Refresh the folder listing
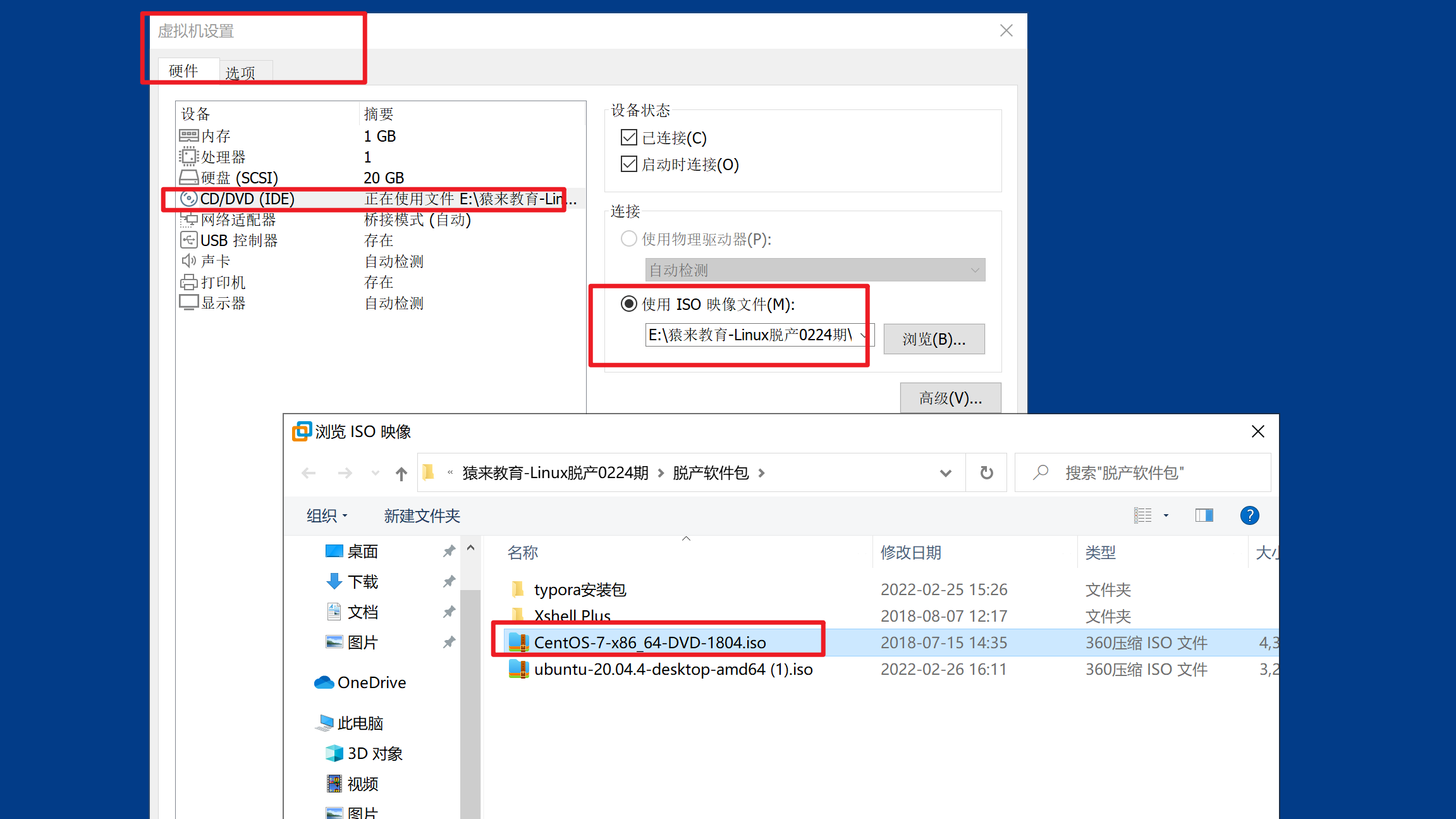This screenshot has height=819, width=1456. click(986, 472)
